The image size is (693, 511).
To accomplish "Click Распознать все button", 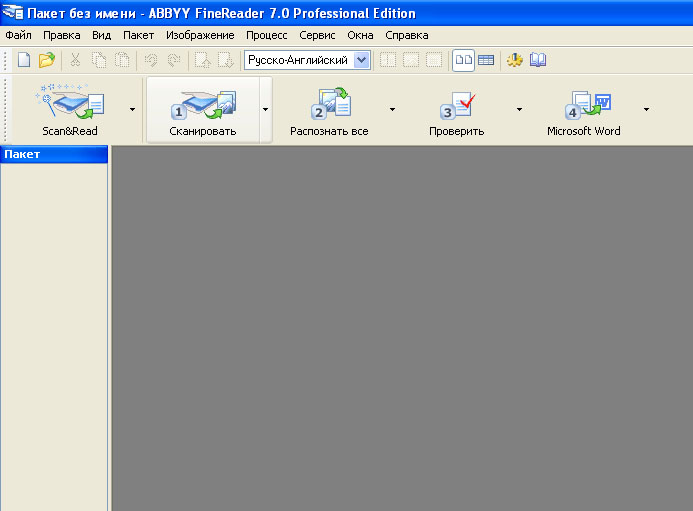I will 329,110.
